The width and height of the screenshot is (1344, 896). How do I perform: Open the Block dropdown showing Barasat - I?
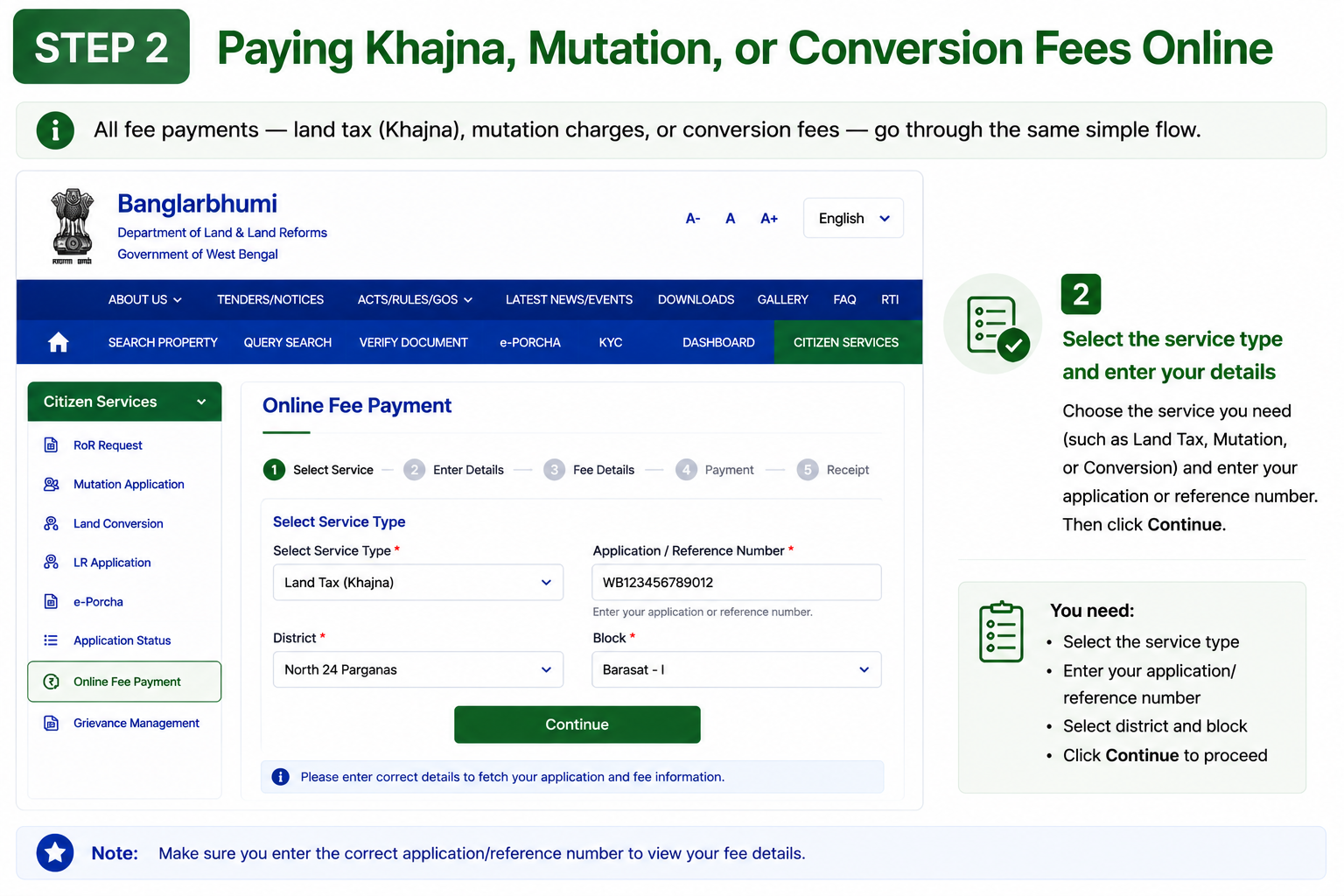click(737, 669)
